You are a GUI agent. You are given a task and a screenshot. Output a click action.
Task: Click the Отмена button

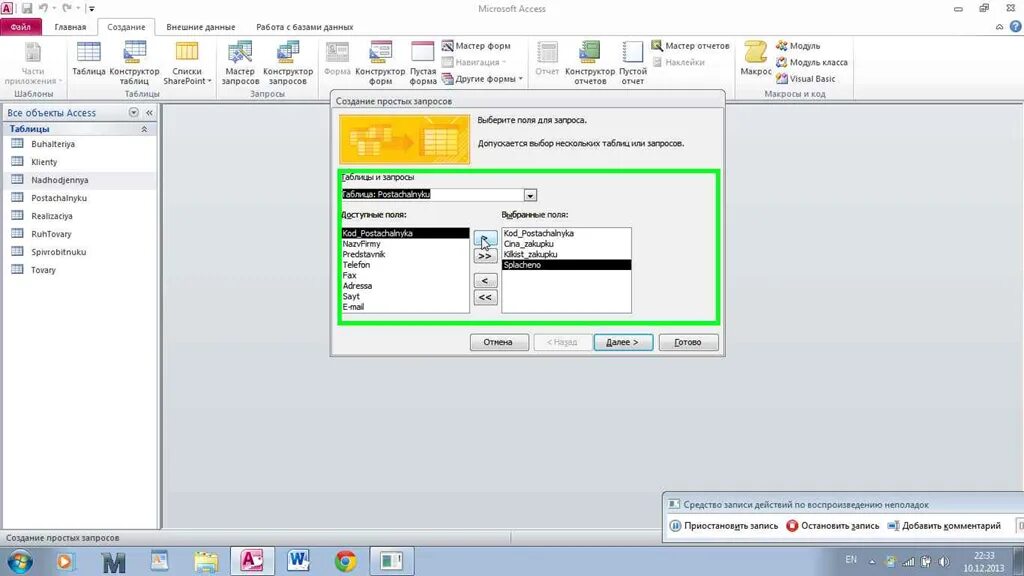(499, 342)
